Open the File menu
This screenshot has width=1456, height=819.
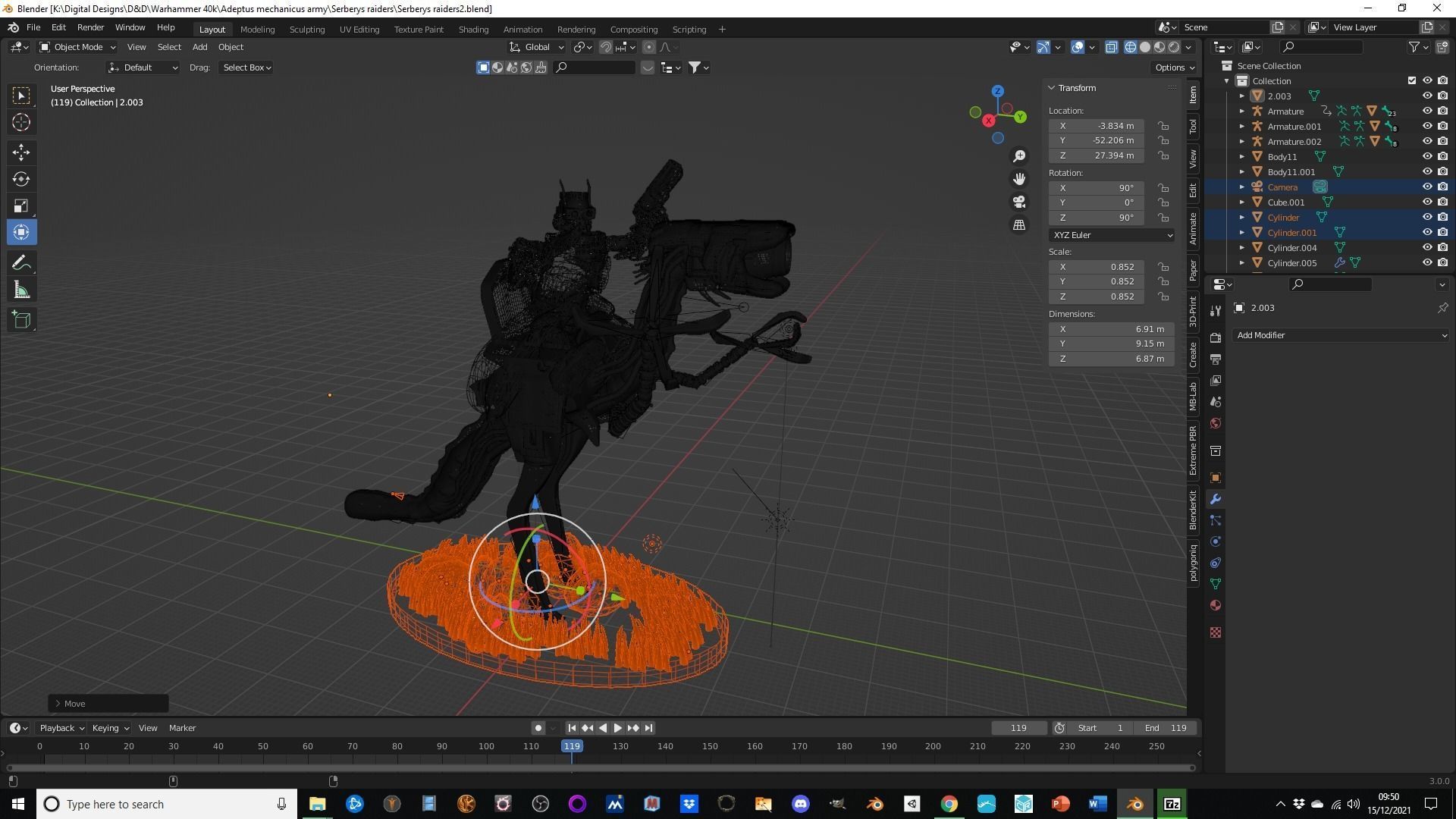pyautogui.click(x=33, y=27)
